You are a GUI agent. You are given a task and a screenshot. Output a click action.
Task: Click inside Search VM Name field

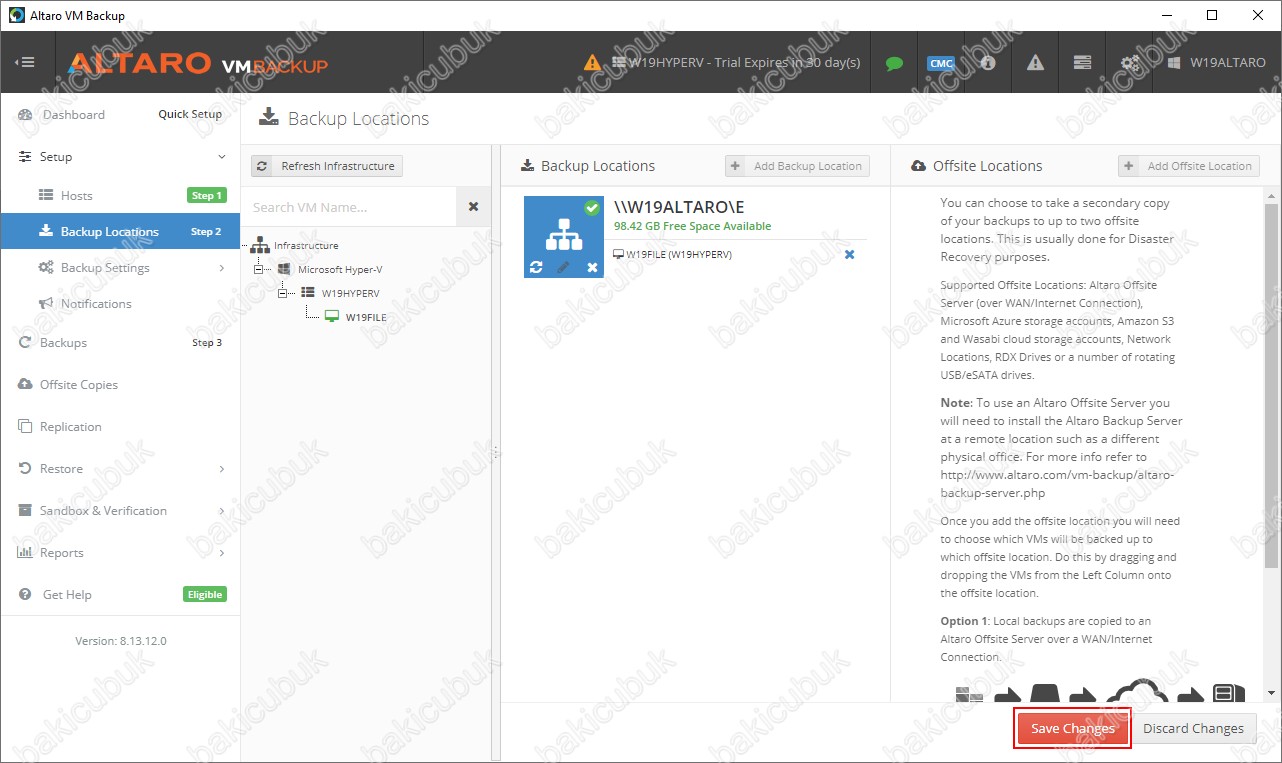(x=349, y=207)
